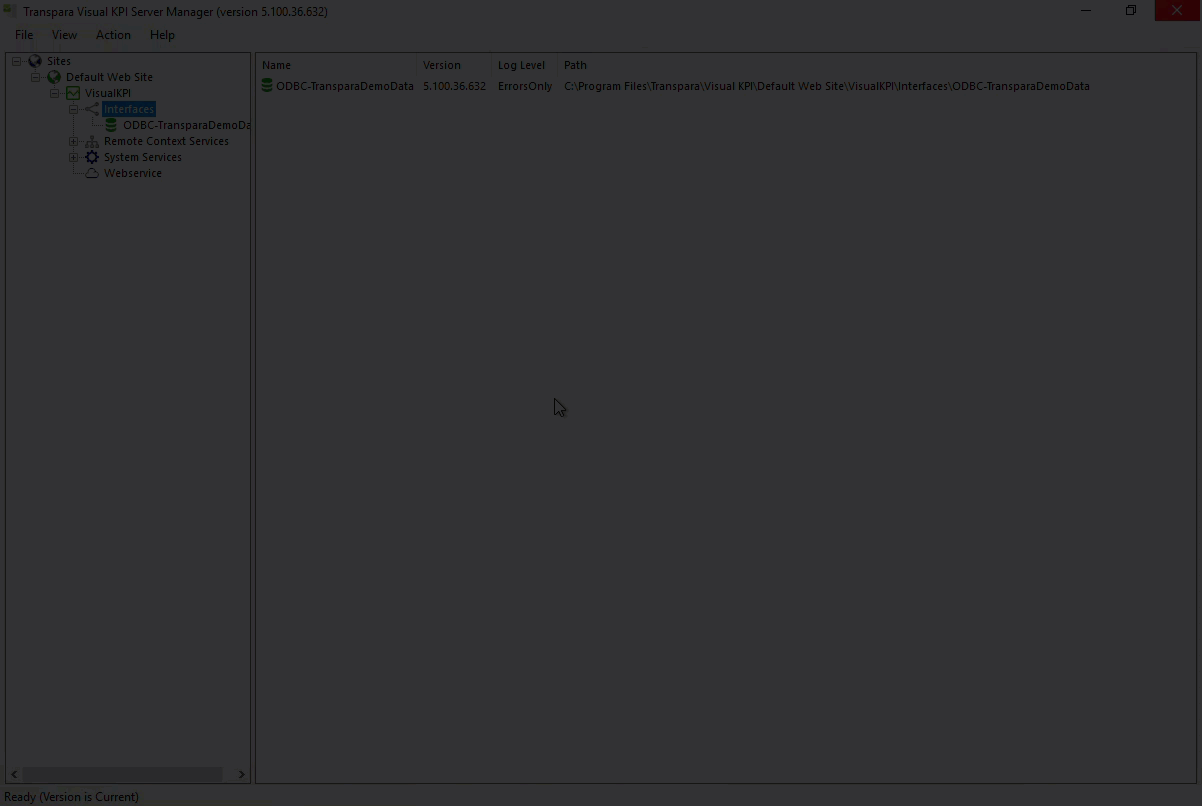Image resolution: width=1202 pixels, height=806 pixels.
Task: Sort list by the Version column header
Action: point(442,65)
